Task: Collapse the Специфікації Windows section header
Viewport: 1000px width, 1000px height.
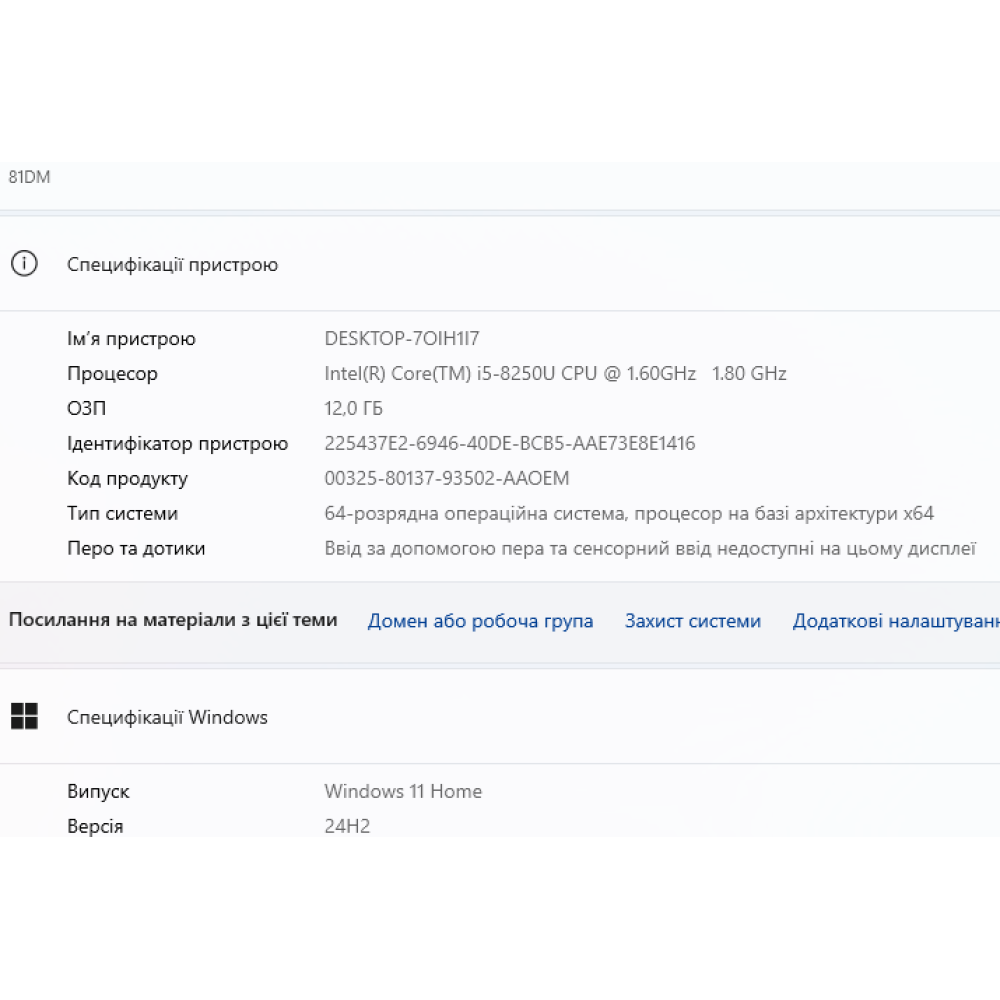Action: tap(167, 717)
